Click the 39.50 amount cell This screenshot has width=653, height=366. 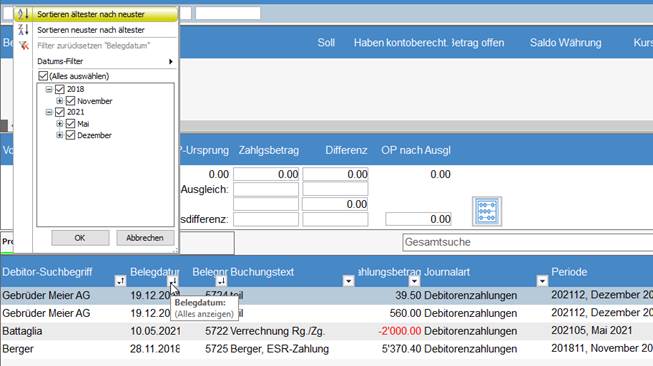(x=408, y=295)
